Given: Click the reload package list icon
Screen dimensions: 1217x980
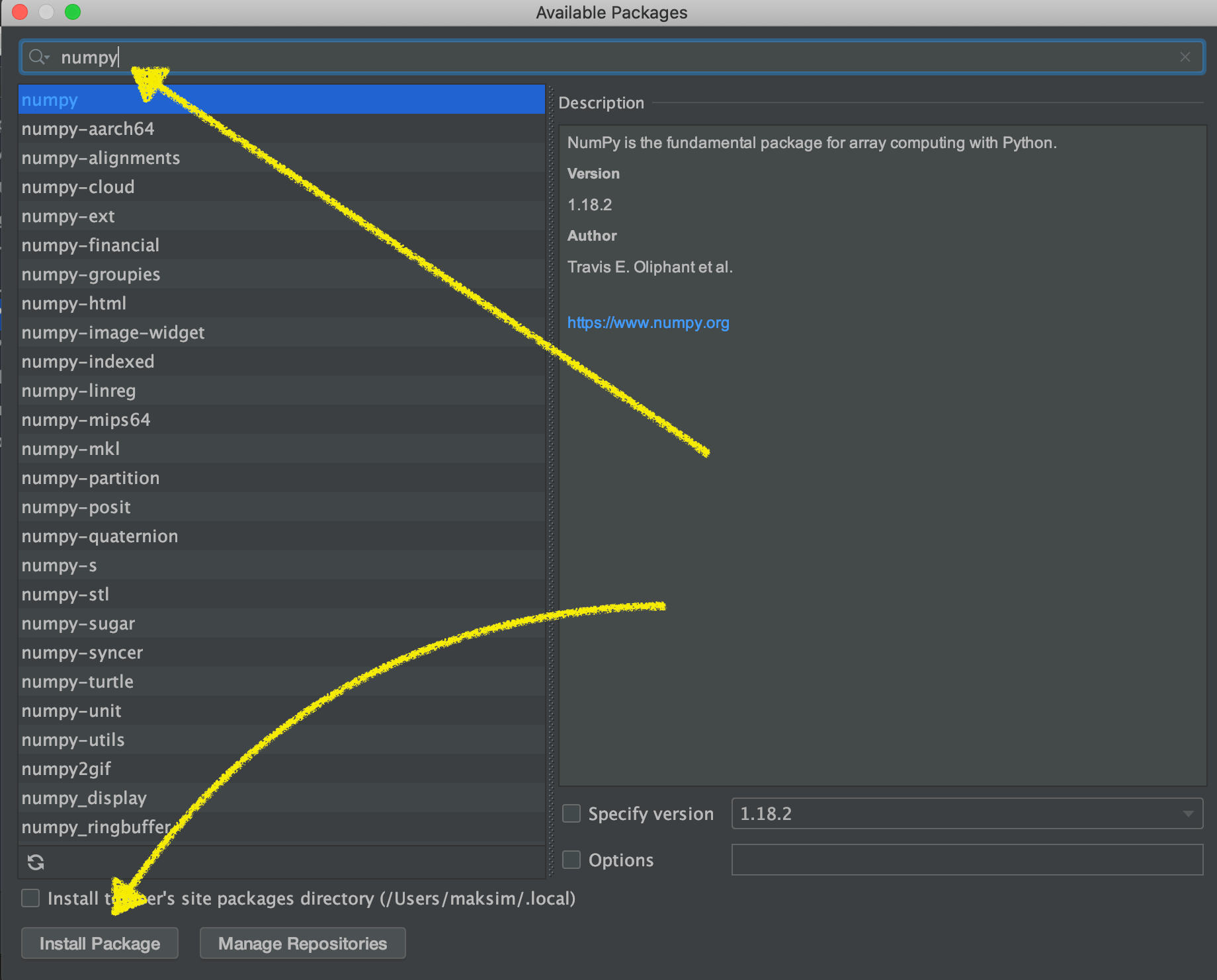Looking at the screenshot, I should [x=36, y=862].
